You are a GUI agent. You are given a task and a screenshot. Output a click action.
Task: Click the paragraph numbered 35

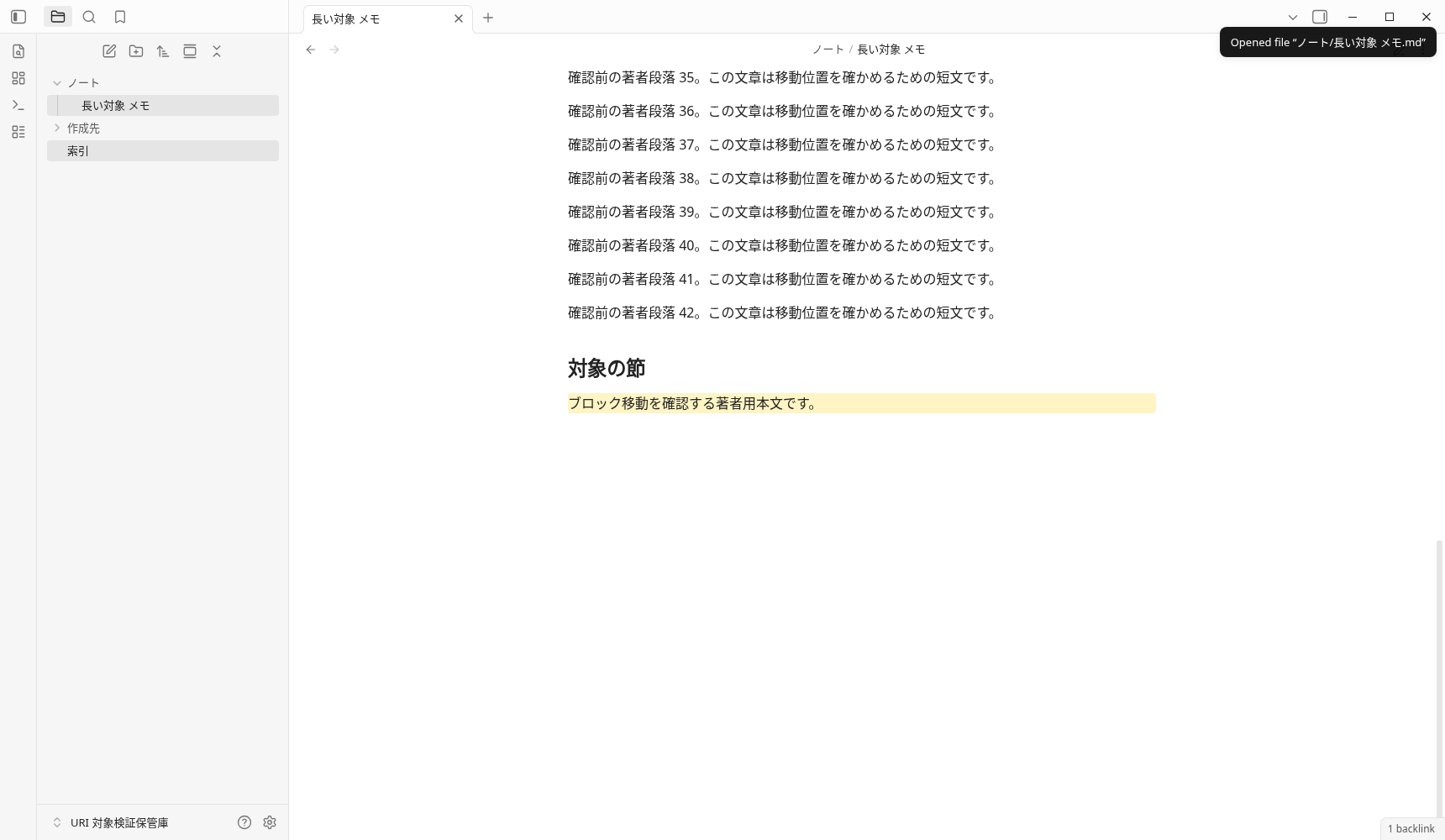coord(782,77)
